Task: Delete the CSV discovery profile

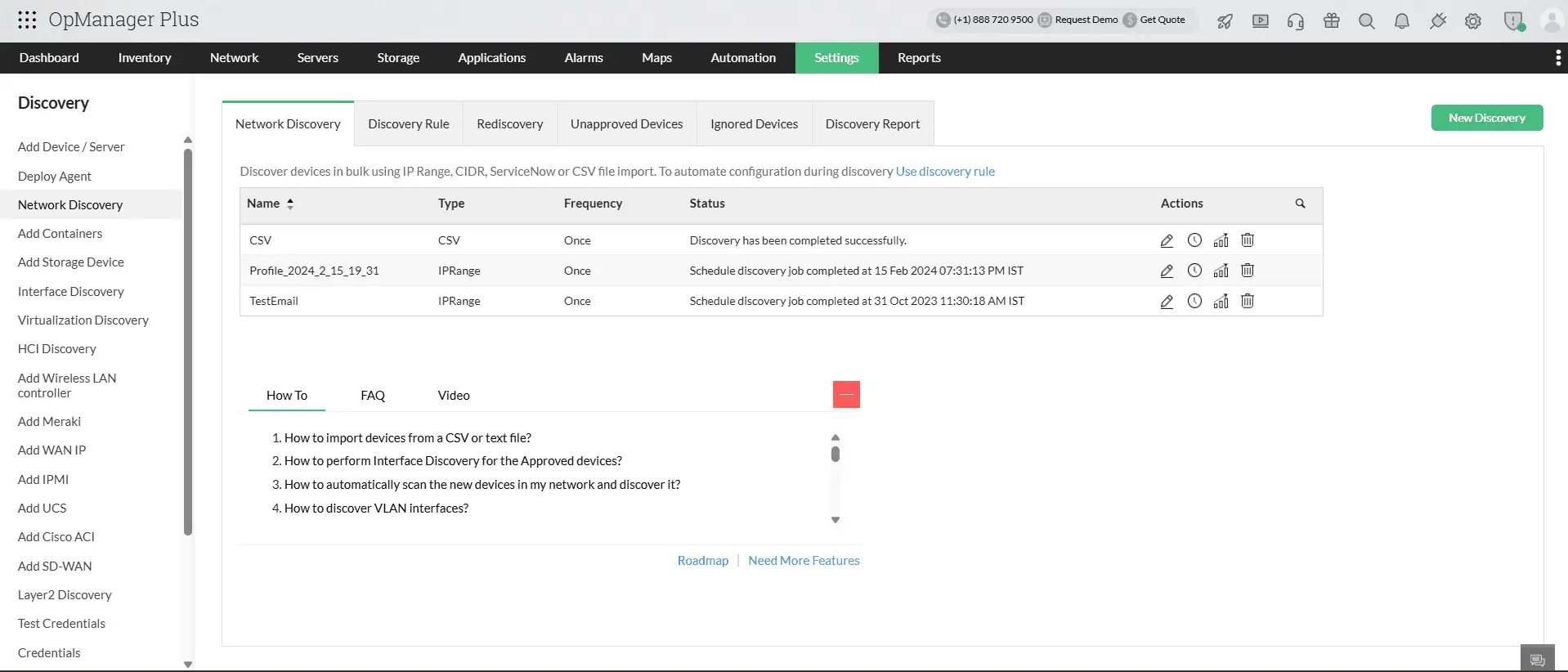Action: point(1248,240)
